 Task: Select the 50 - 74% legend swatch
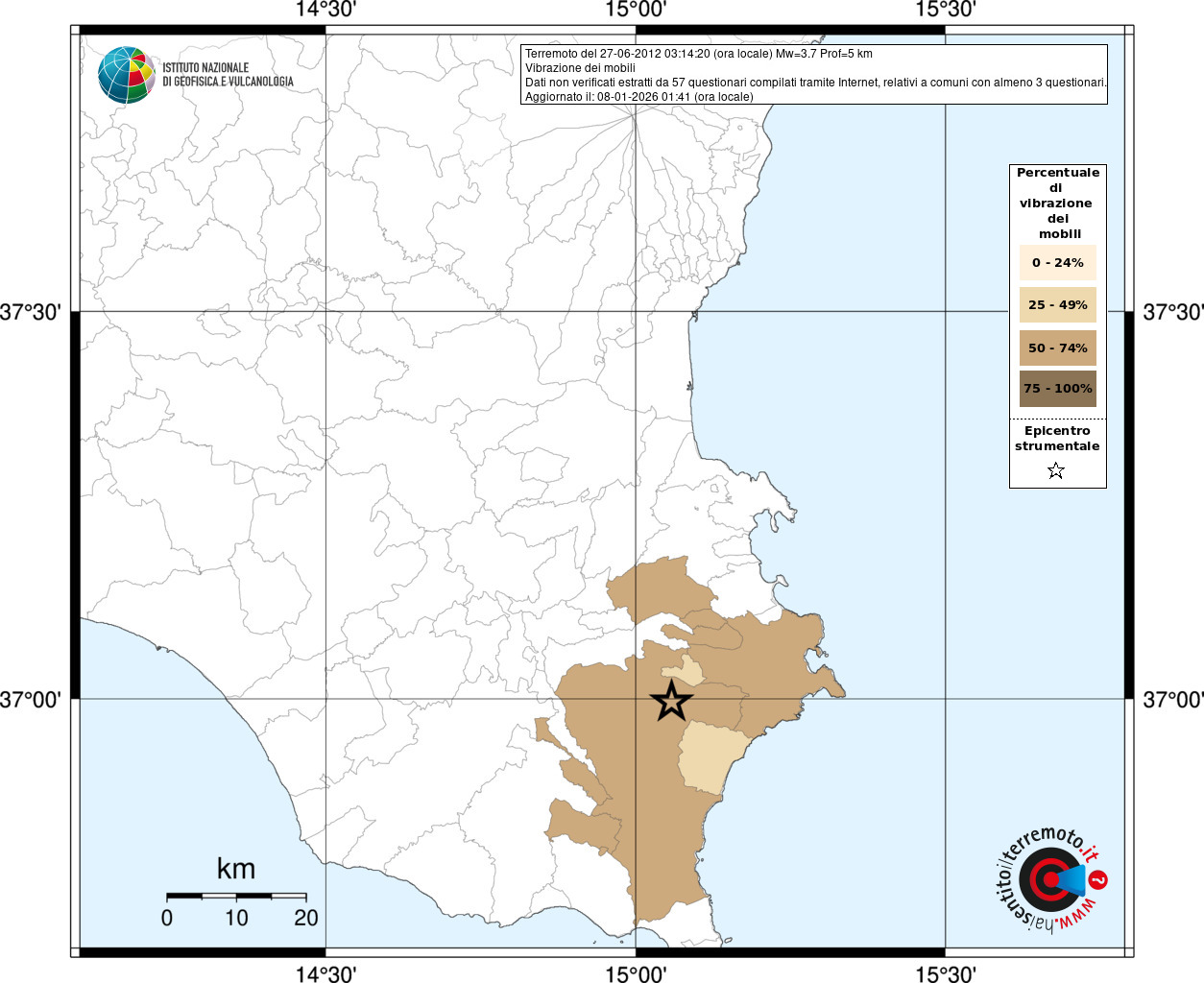point(1057,348)
